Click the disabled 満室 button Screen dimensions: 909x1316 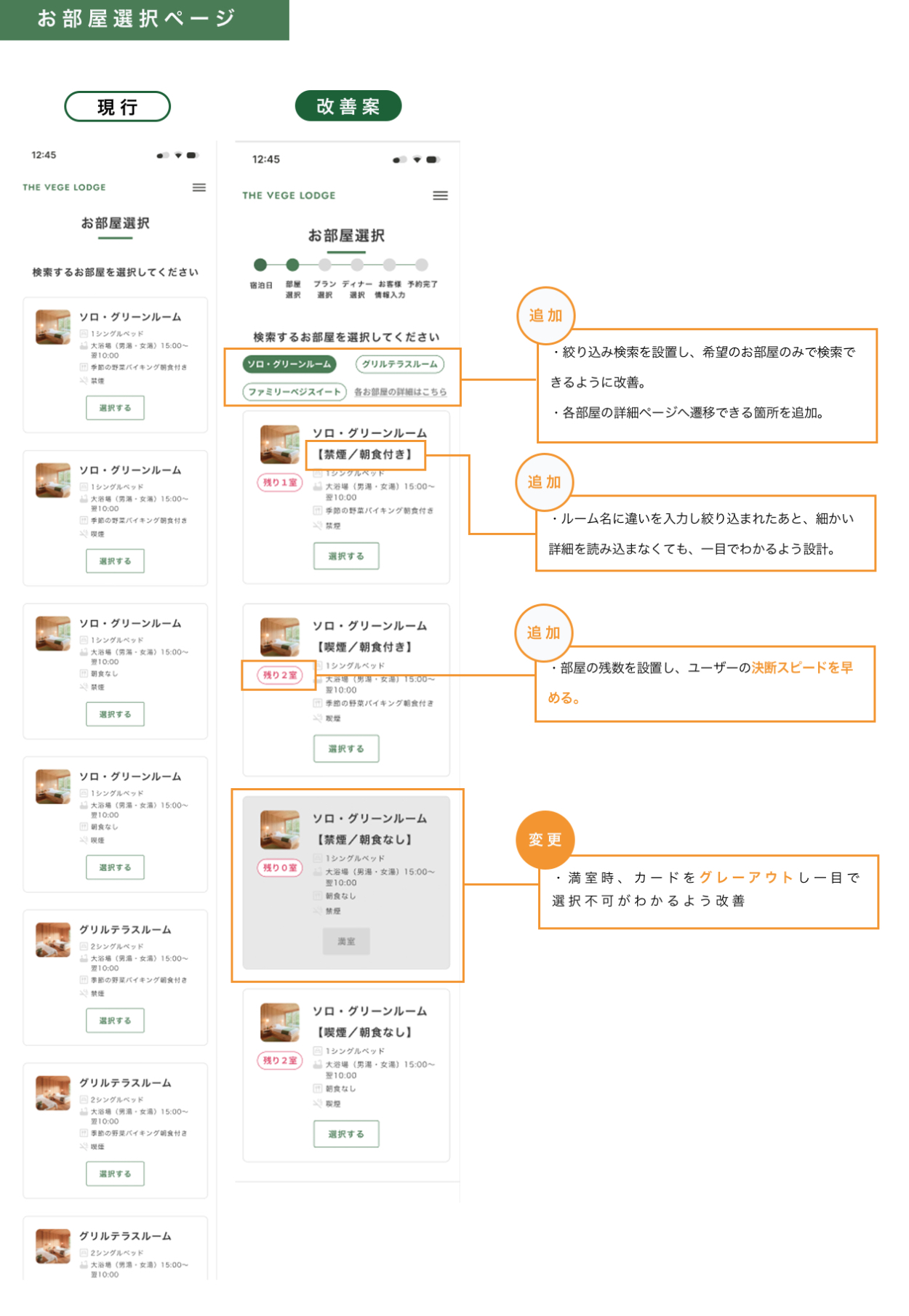[346, 942]
